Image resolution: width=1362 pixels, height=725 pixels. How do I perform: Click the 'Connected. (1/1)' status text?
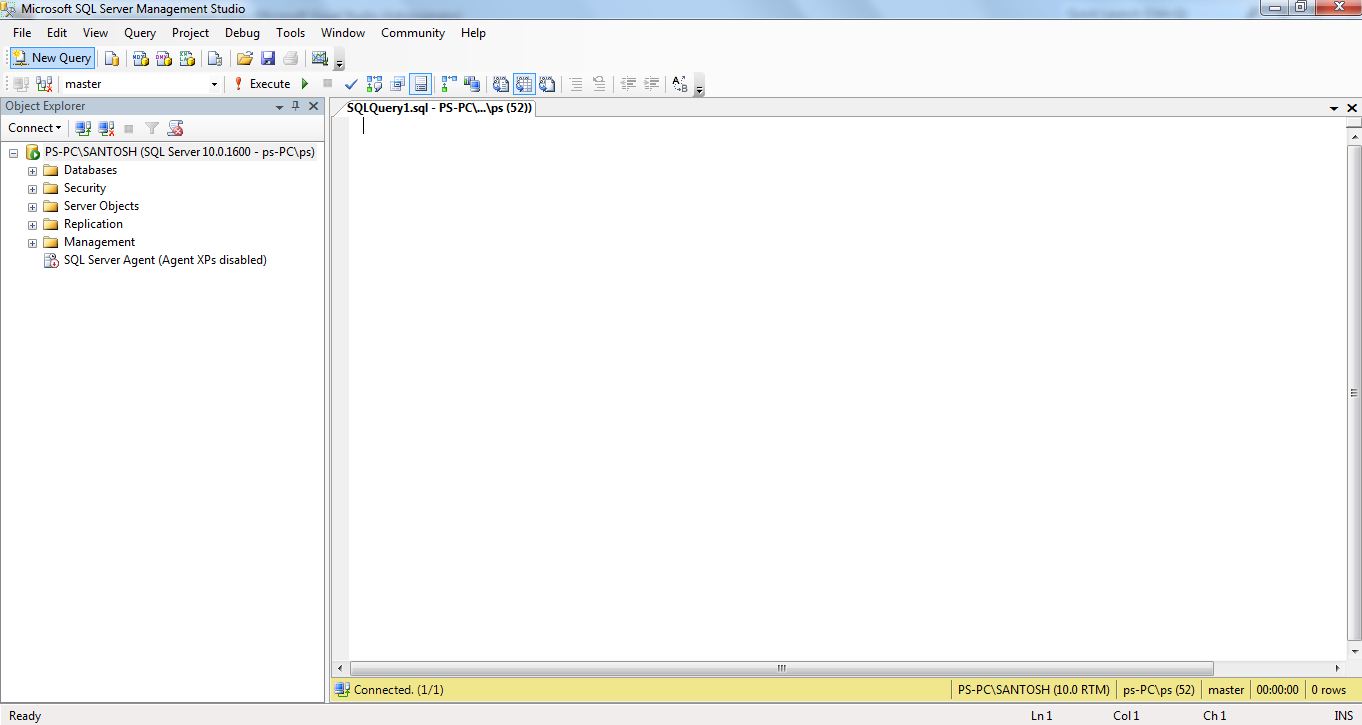point(398,690)
